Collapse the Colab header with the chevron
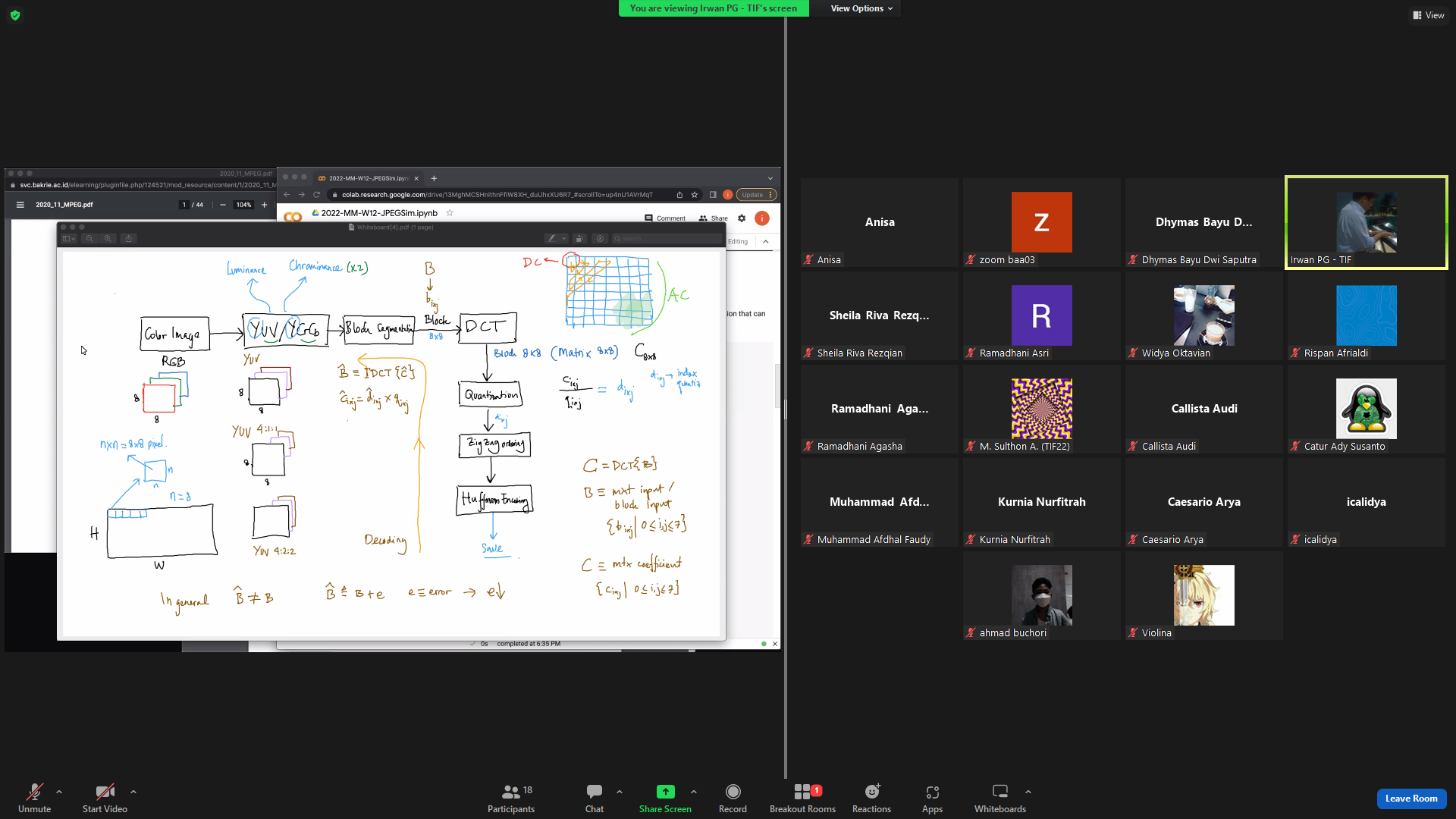This screenshot has height=819, width=1456. tap(766, 241)
